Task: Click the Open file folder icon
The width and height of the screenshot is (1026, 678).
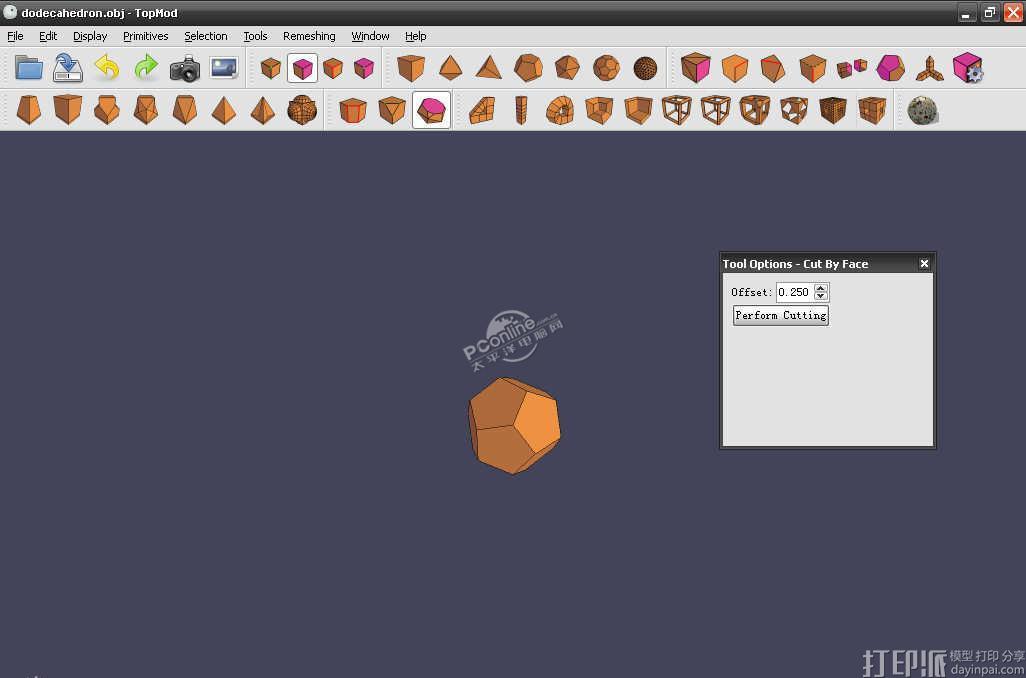Action: click(x=29, y=68)
